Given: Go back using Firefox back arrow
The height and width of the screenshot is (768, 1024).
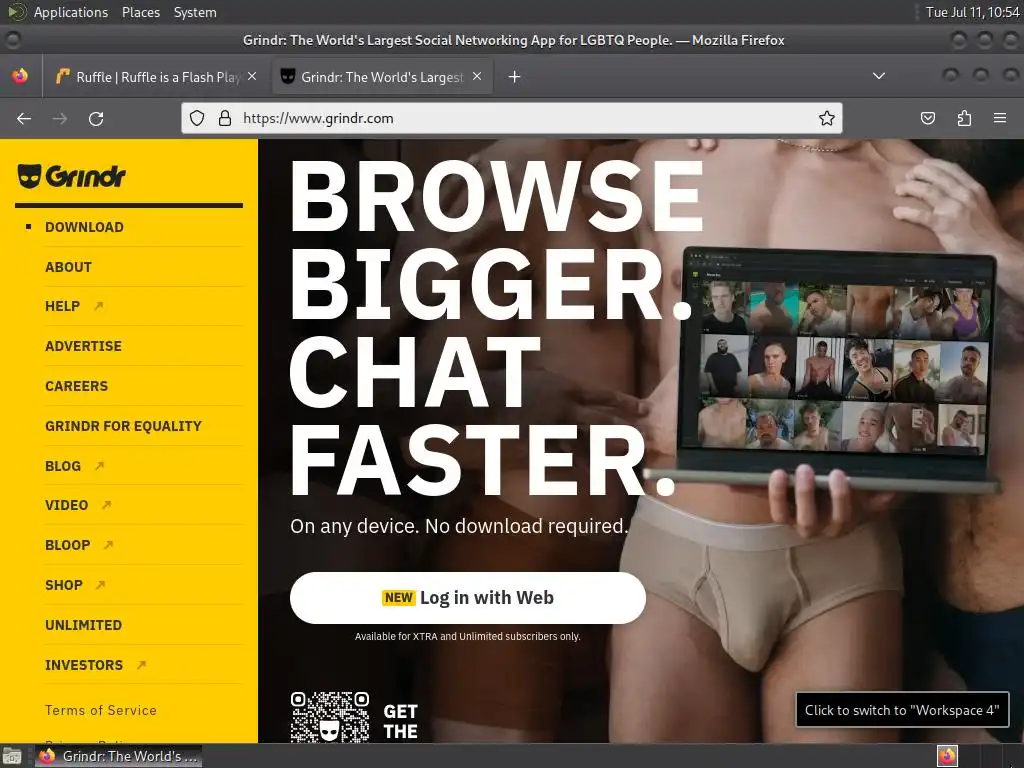Looking at the screenshot, I should click(24, 118).
